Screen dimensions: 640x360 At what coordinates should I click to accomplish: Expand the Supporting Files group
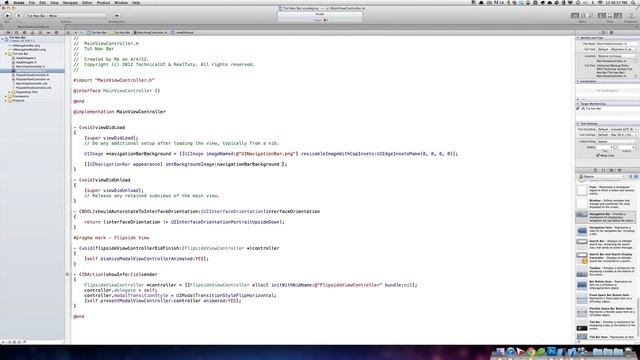pyautogui.click(x=9, y=92)
